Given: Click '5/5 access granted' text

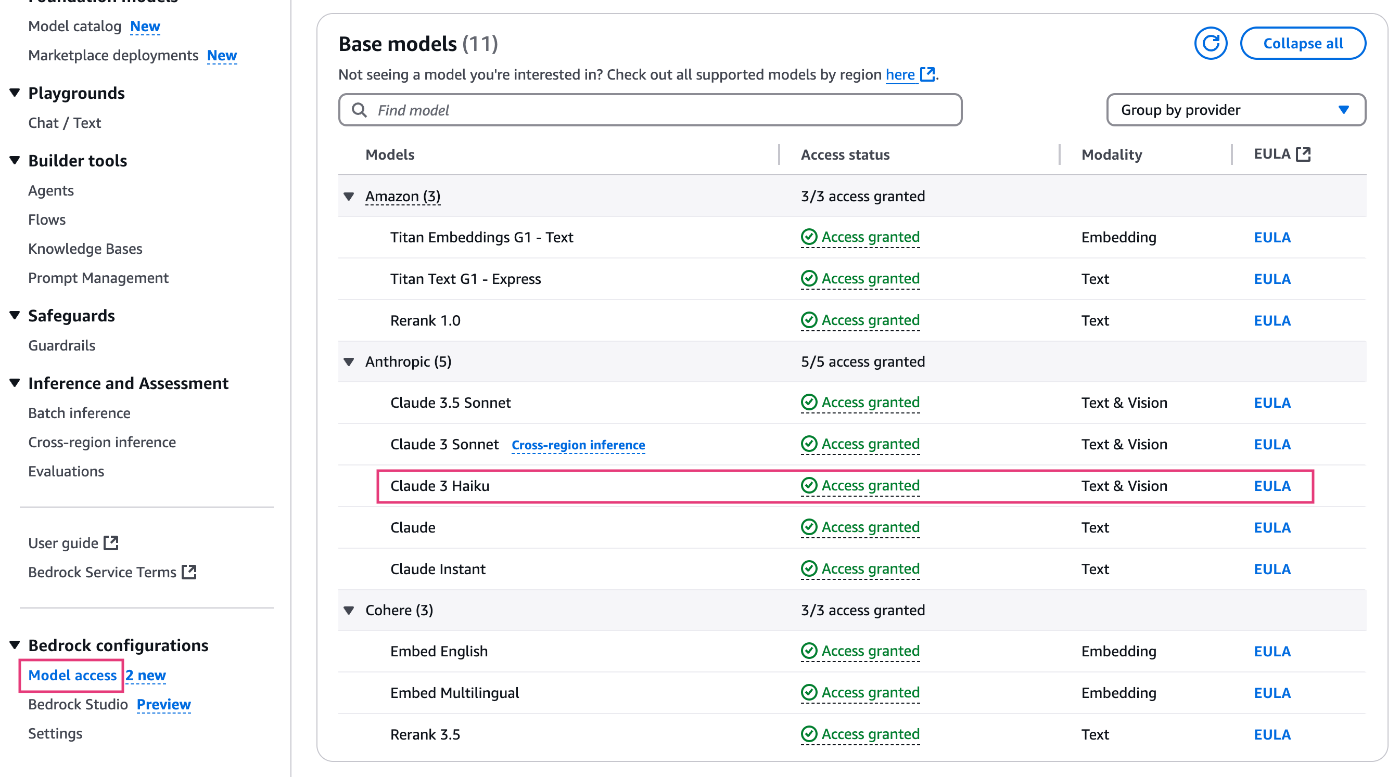Looking at the screenshot, I should (863, 362).
